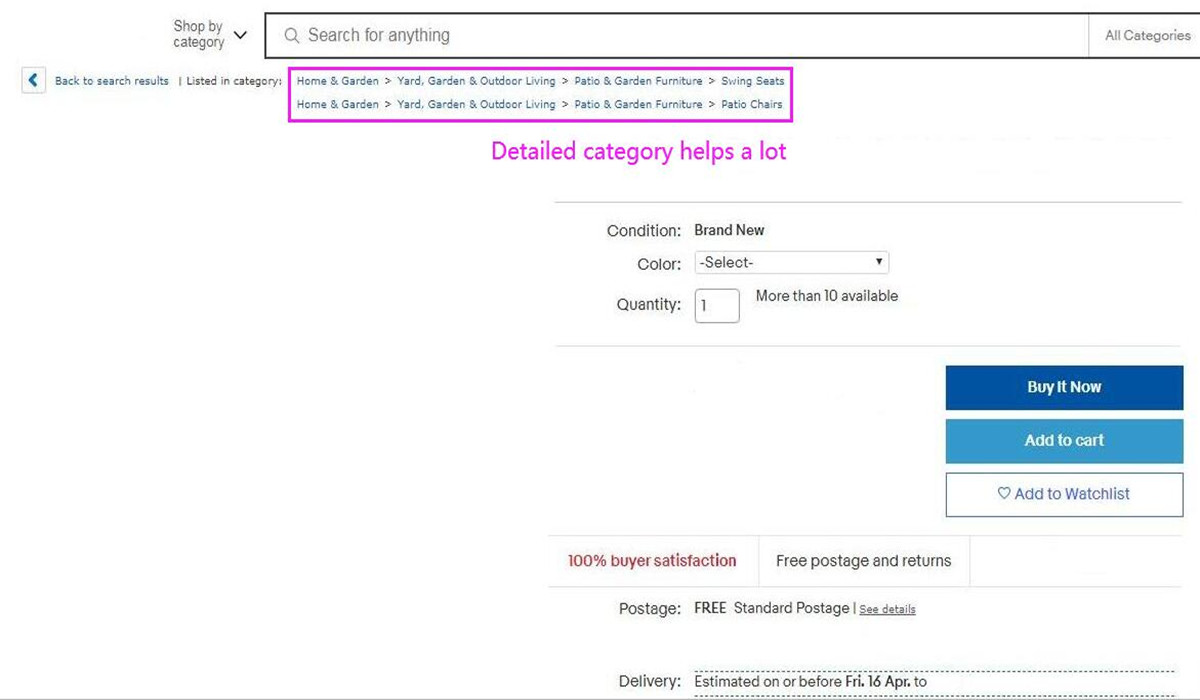The image size is (1200, 700).
Task: Click the More than 10 available text
Action: coord(827,296)
